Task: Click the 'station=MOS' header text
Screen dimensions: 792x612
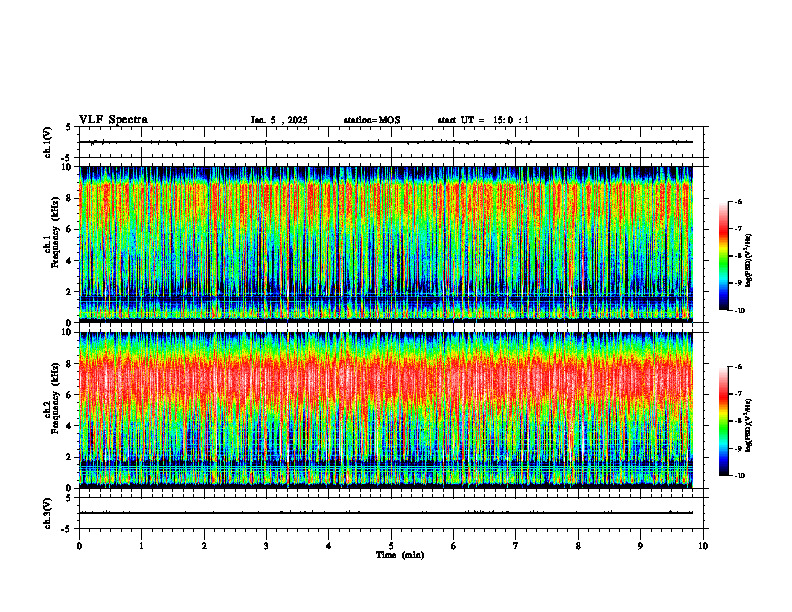Action: coord(372,120)
